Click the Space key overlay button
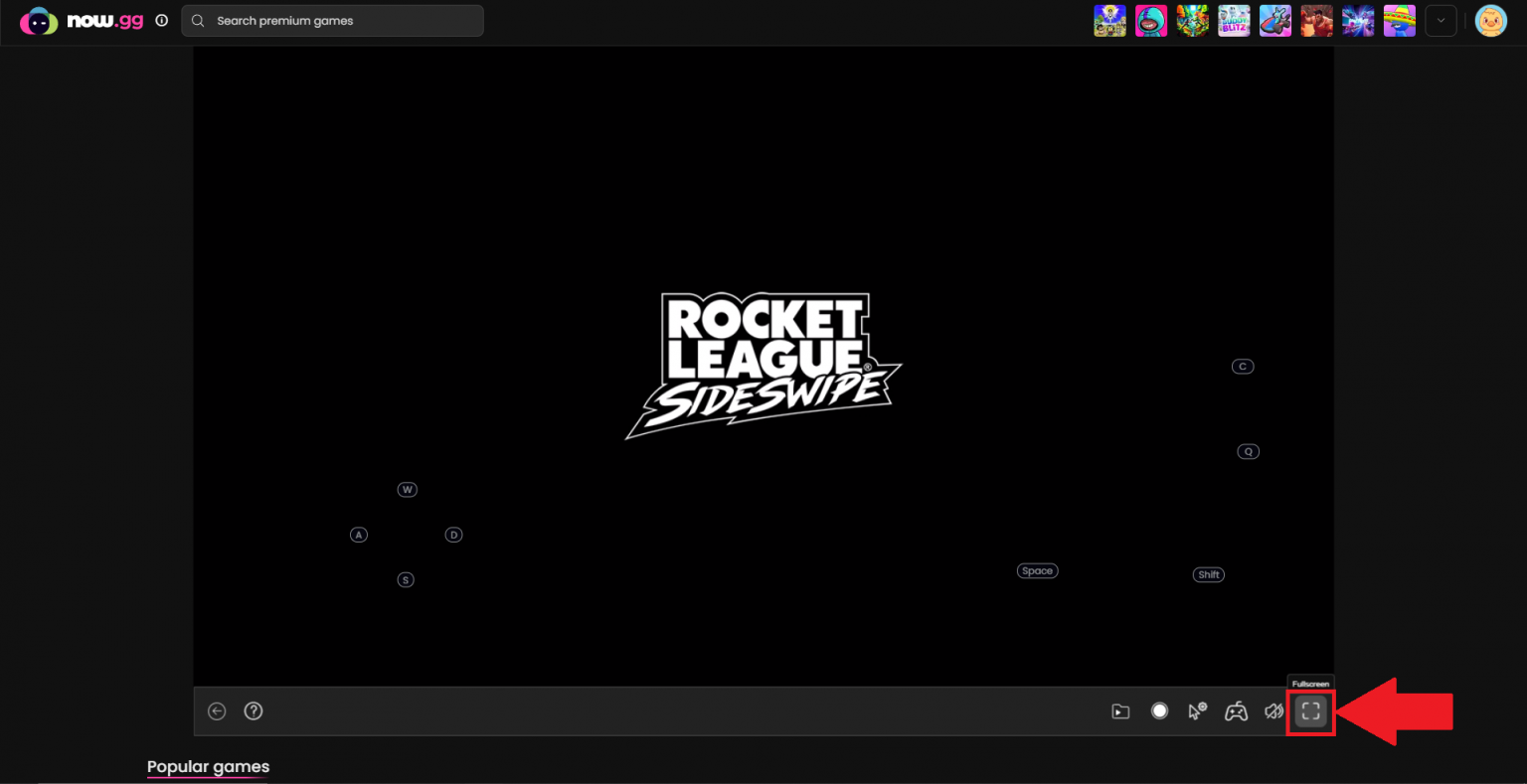This screenshot has width=1527, height=784. coord(1037,571)
